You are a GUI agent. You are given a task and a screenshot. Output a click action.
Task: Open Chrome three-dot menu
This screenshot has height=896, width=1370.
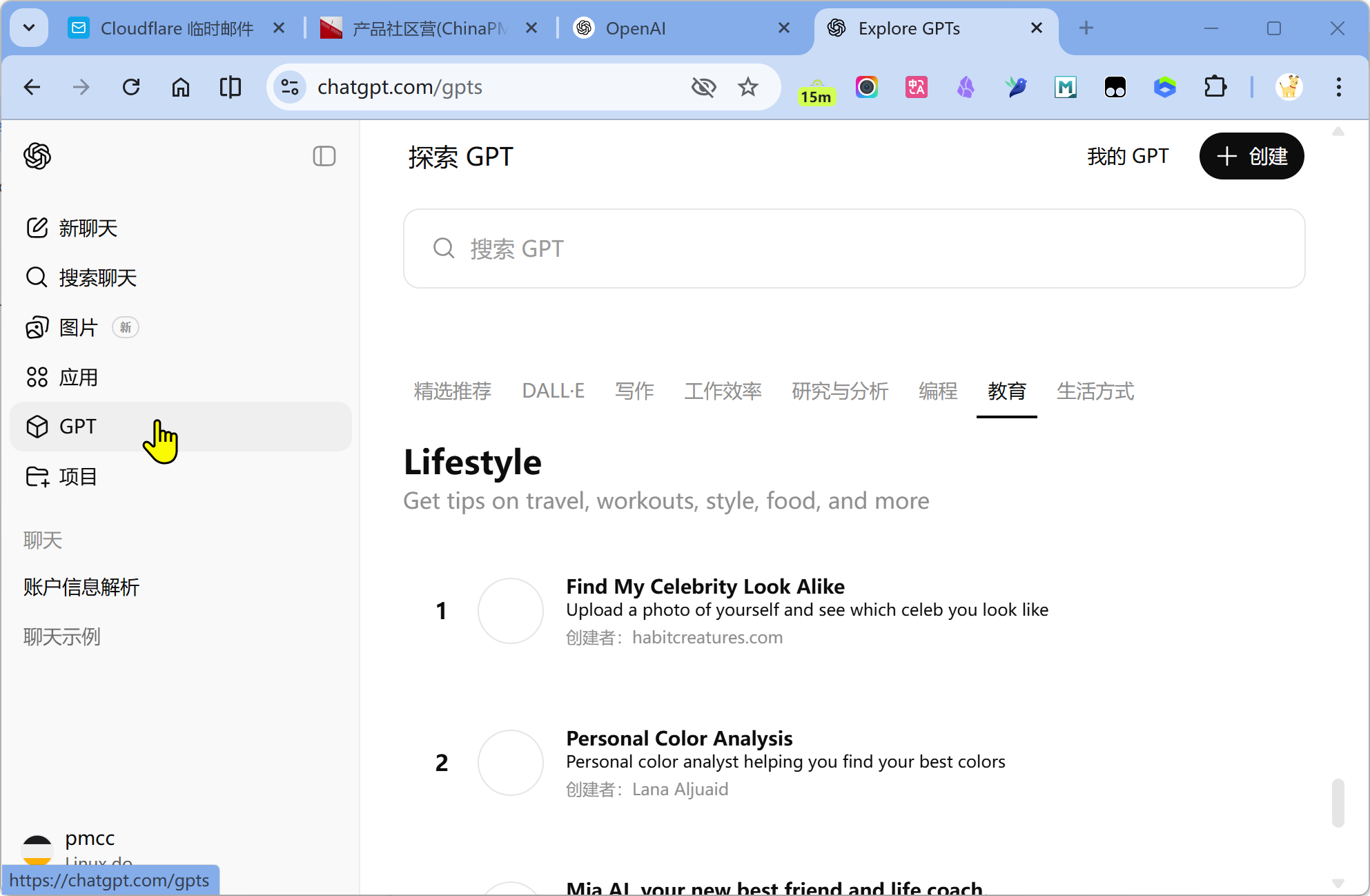[1338, 87]
